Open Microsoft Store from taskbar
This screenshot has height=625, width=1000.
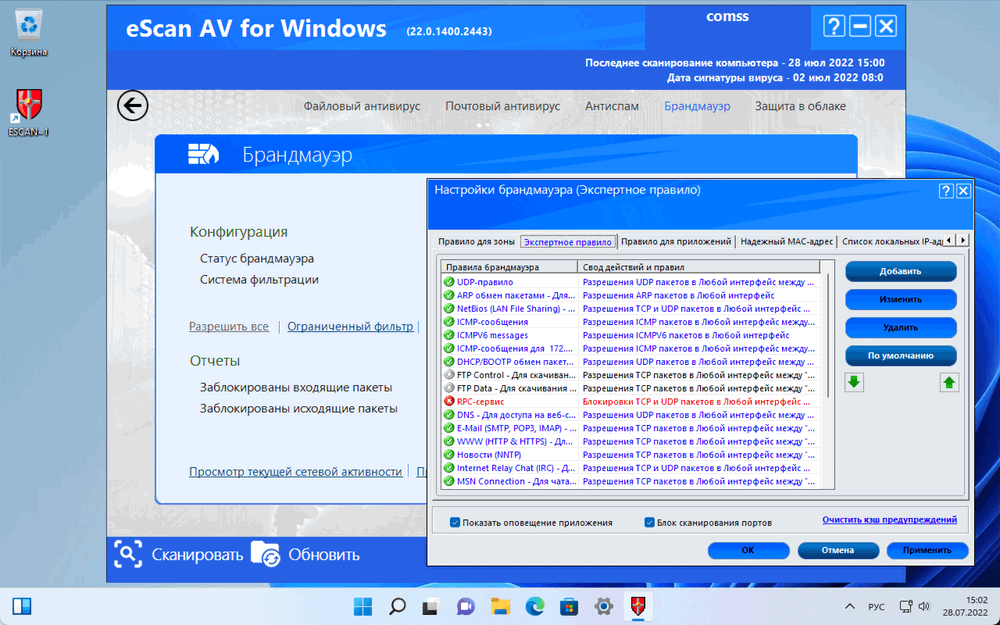pyautogui.click(x=569, y=606)
